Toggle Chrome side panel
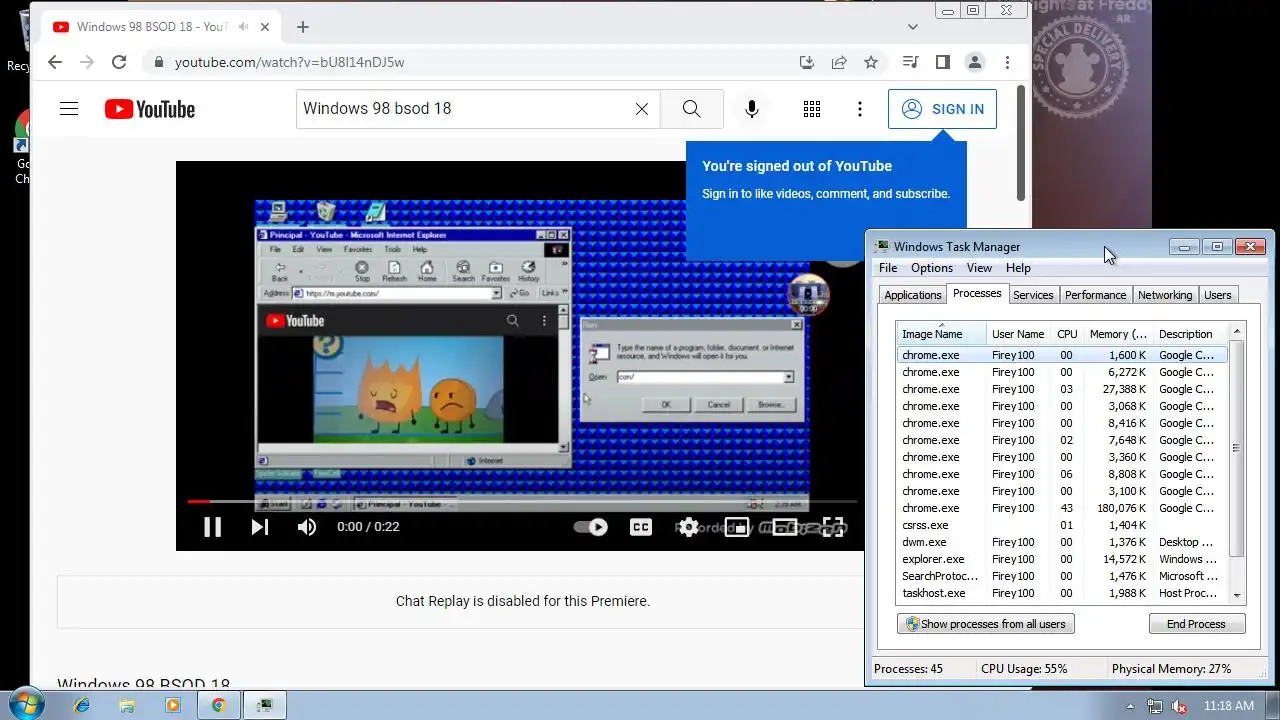The width and height of the screenshot is (1280, 720). 942,62
